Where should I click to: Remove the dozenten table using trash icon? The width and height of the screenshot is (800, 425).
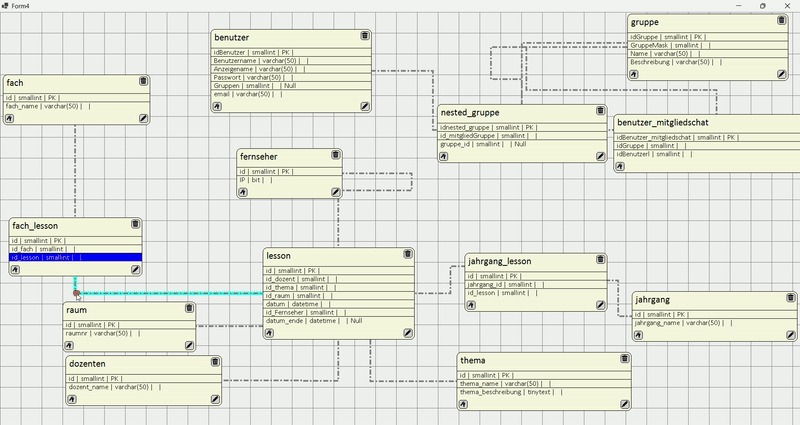pos(215,362)
